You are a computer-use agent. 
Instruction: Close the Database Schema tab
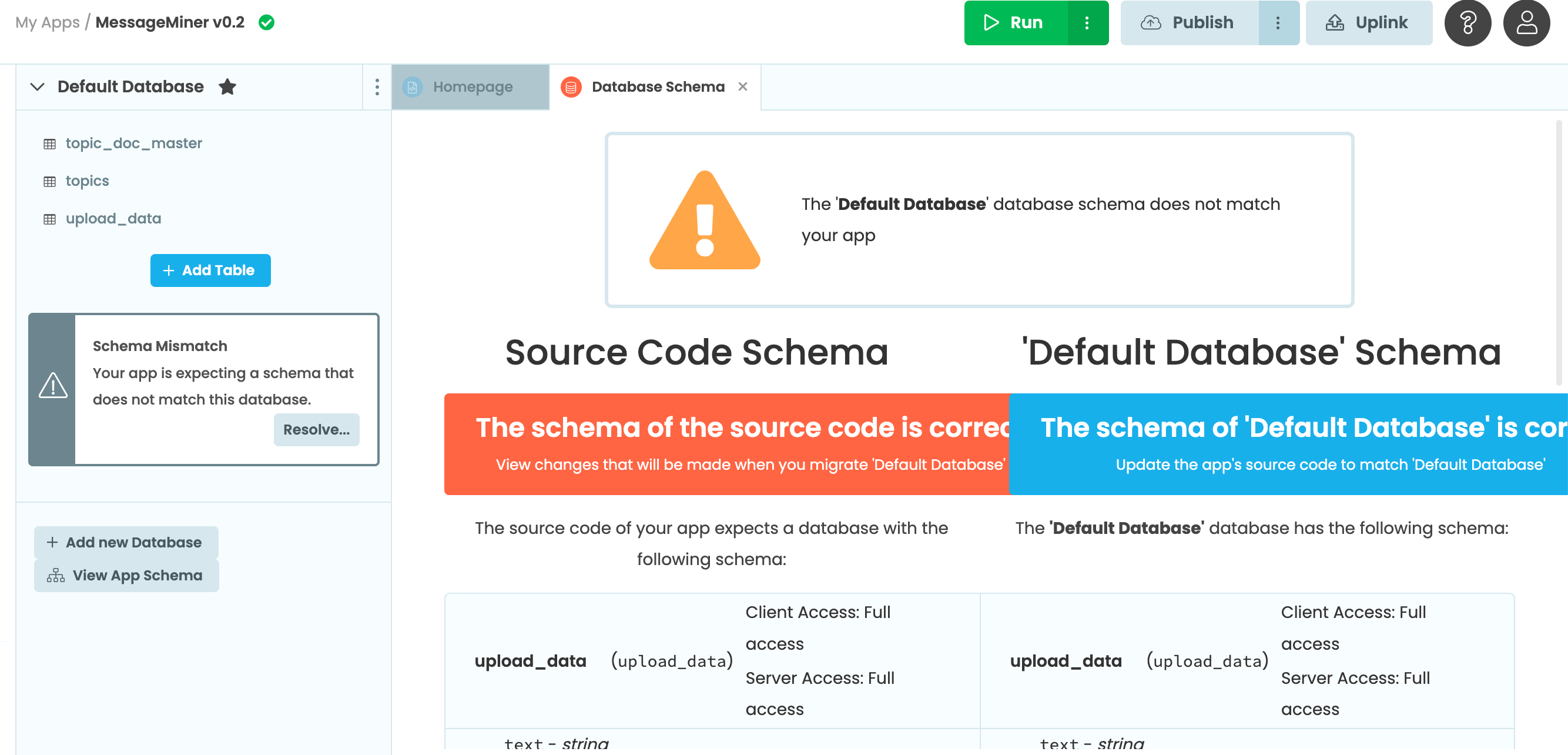point(742,86)
